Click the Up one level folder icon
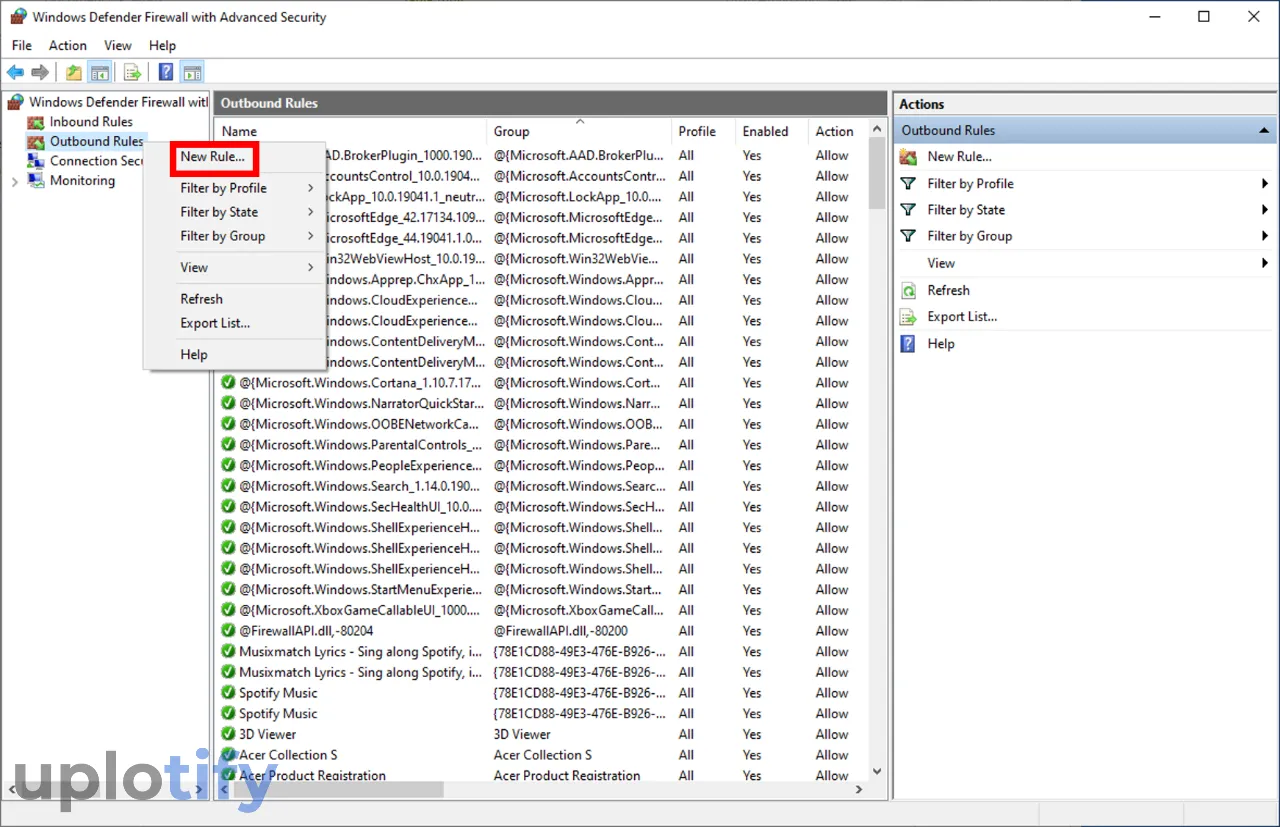 point(74,72)
